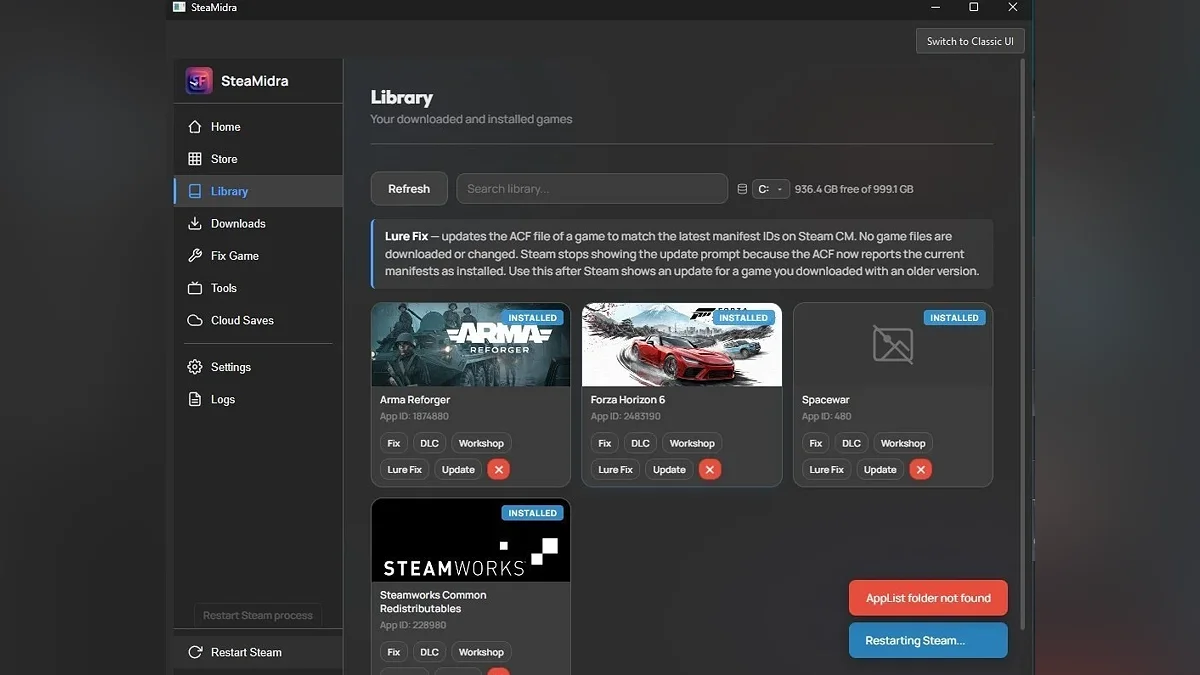Click Spacewar's missing image placeholder icon
Screen dimensions: 1200x675
893,345
